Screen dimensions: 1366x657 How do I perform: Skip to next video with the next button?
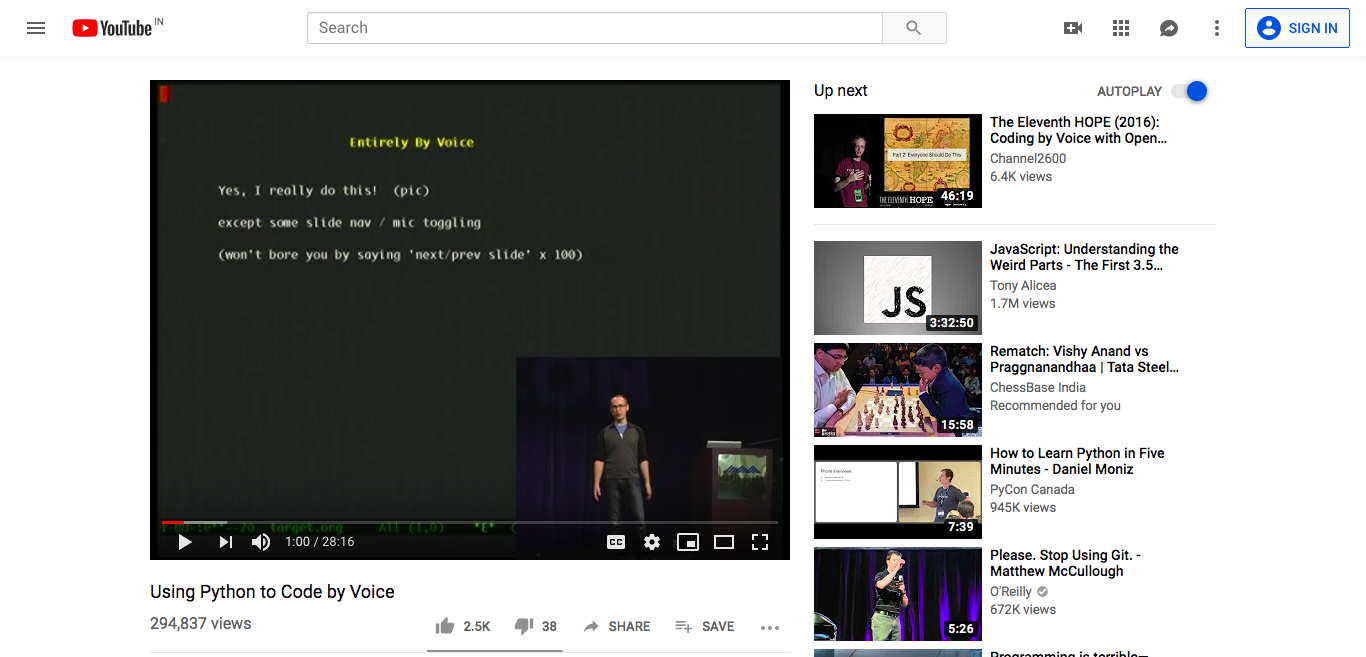point(226,542)
